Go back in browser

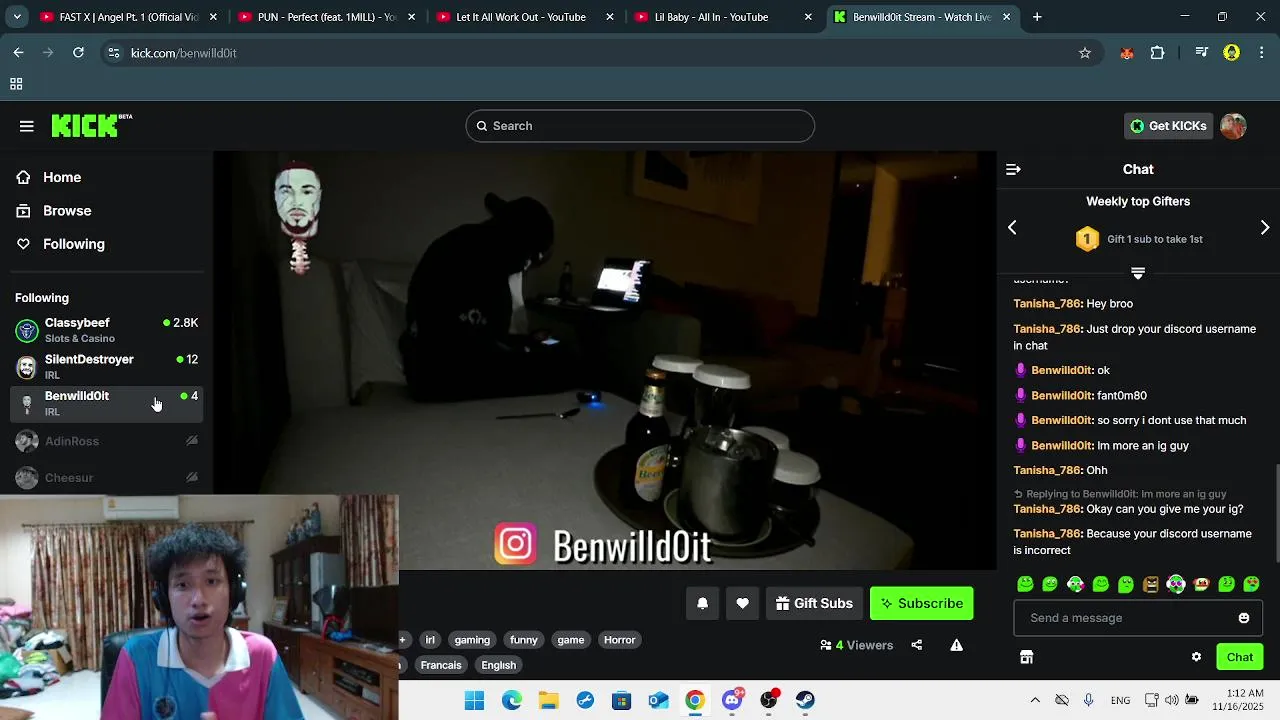(x=19, y=53)
